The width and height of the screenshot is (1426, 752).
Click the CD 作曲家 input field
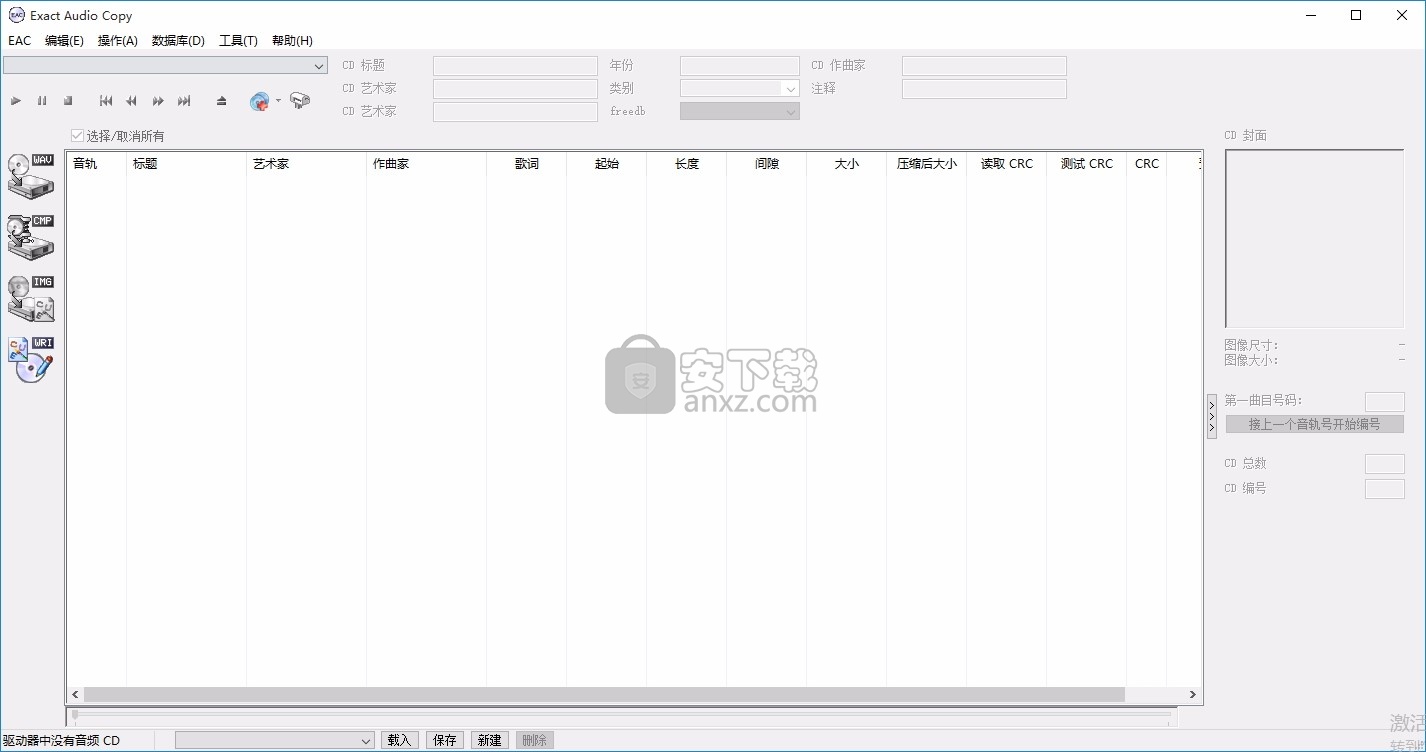point(984,65)
